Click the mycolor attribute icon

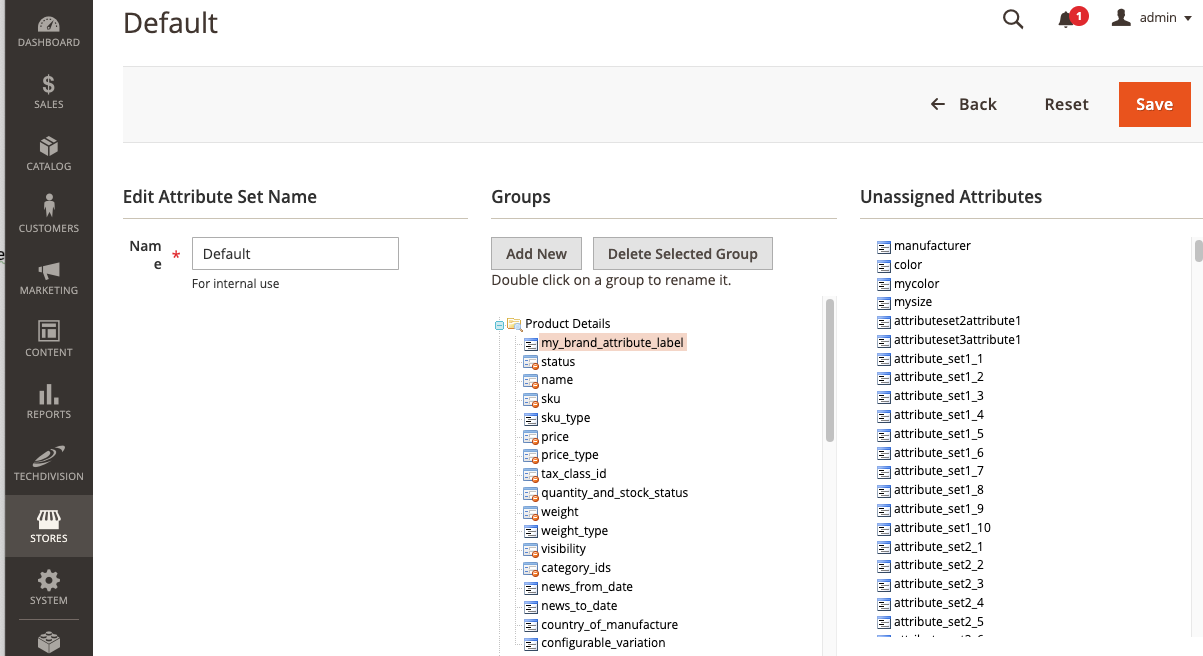tap(884, 284)
